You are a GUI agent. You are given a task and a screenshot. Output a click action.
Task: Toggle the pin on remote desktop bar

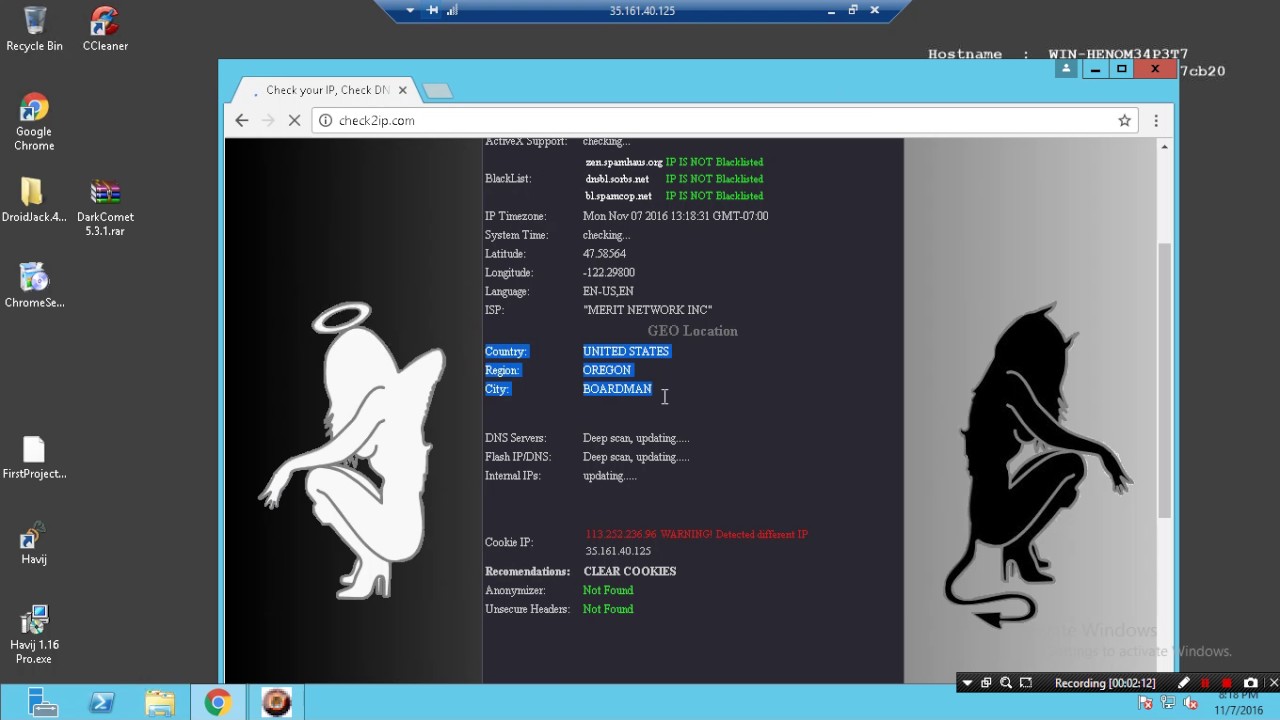[x=432, y=10]
